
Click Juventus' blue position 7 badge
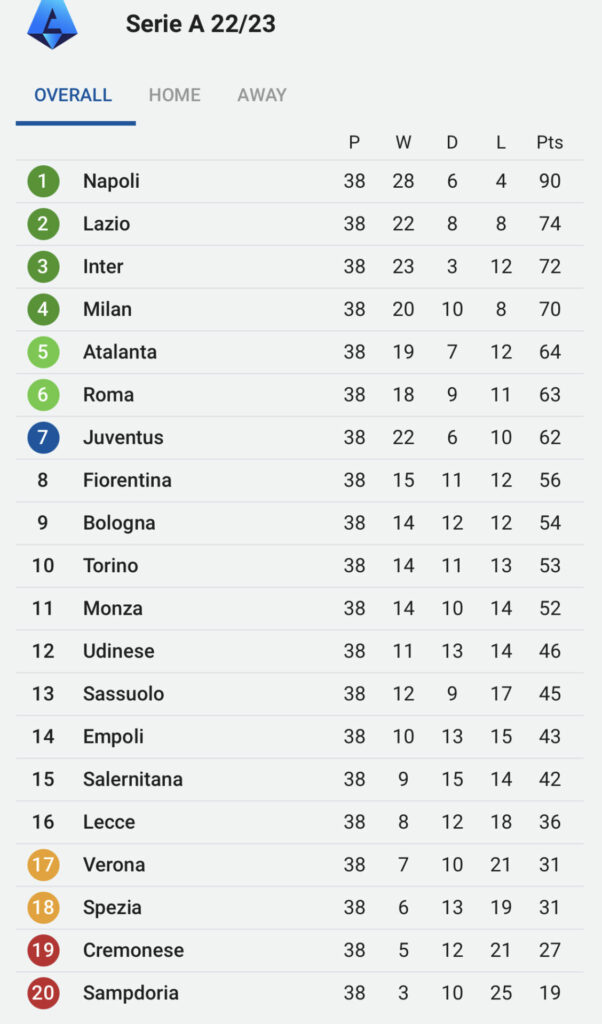coord(43,437)
